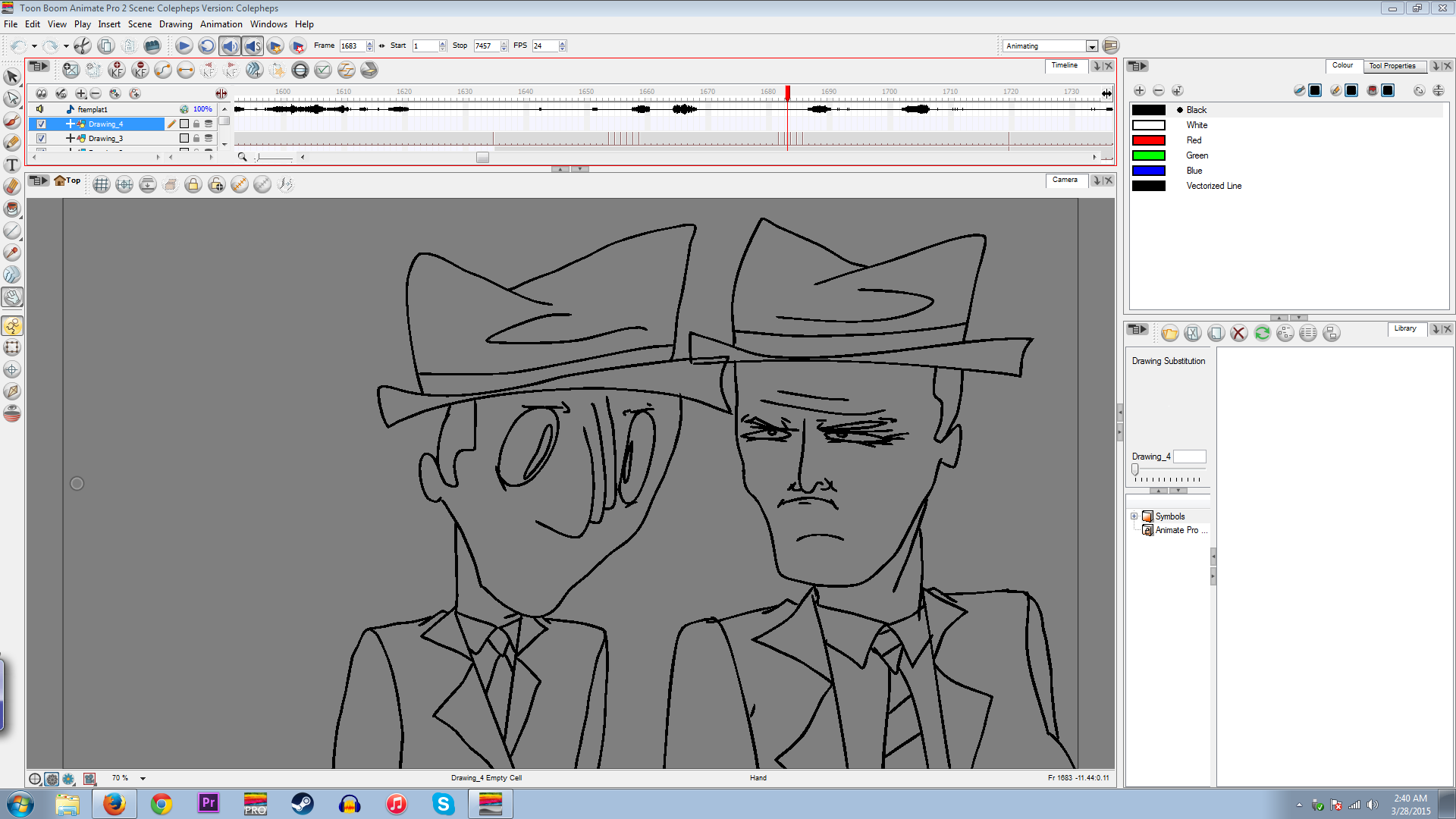Toggle the lock on the Drawing_3 layer
Viewport: 1456px width, 819px height.
(196, 138)
